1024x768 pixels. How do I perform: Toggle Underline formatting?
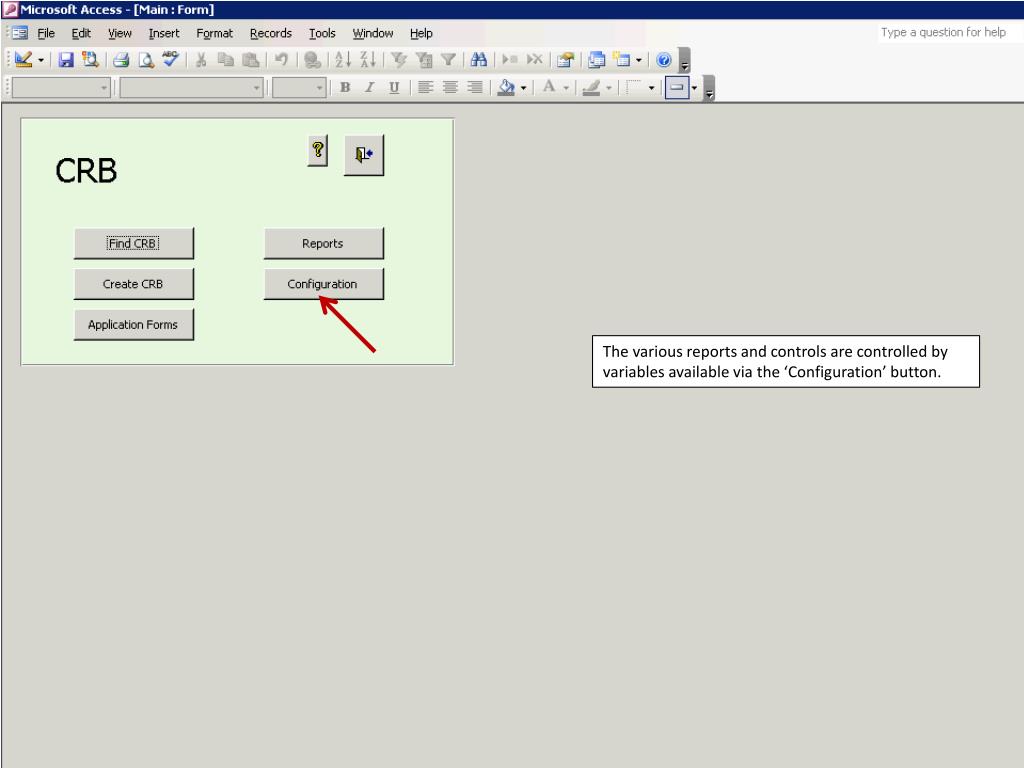click(x=394, y=88)
